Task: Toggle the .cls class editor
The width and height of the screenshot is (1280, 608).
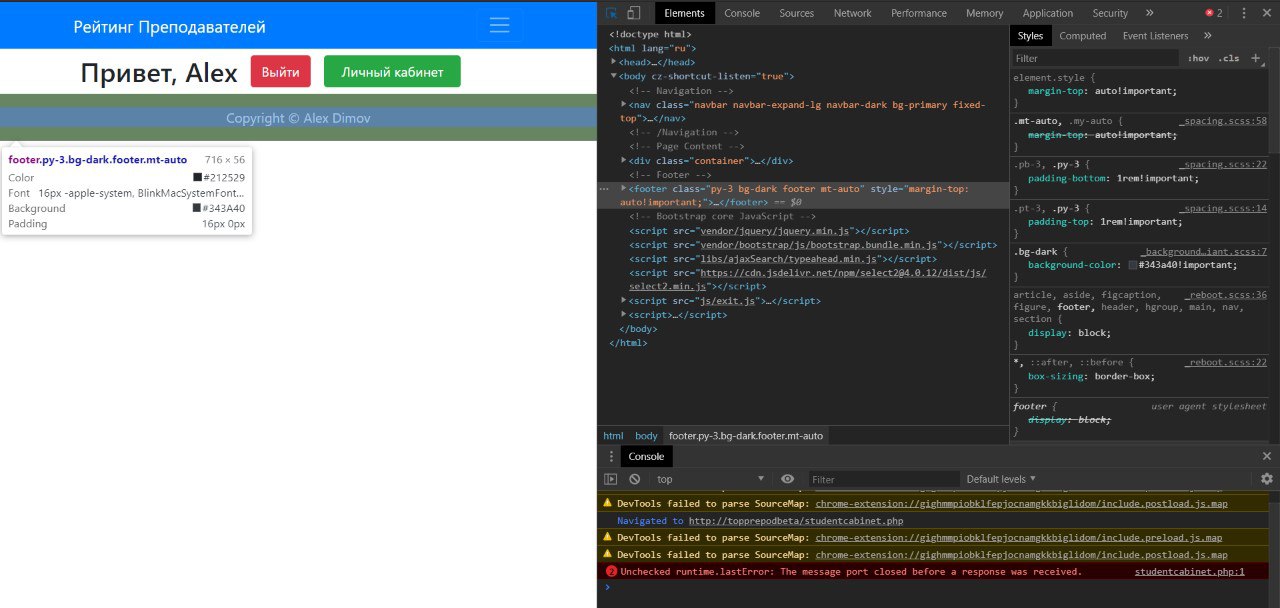Action: (x=1230, y=58)
